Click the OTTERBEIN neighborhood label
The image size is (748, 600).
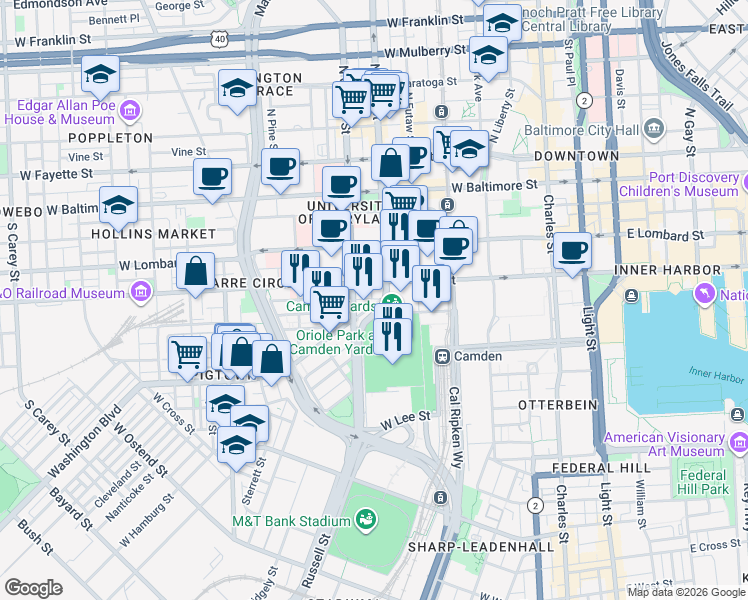coord(558,405)
